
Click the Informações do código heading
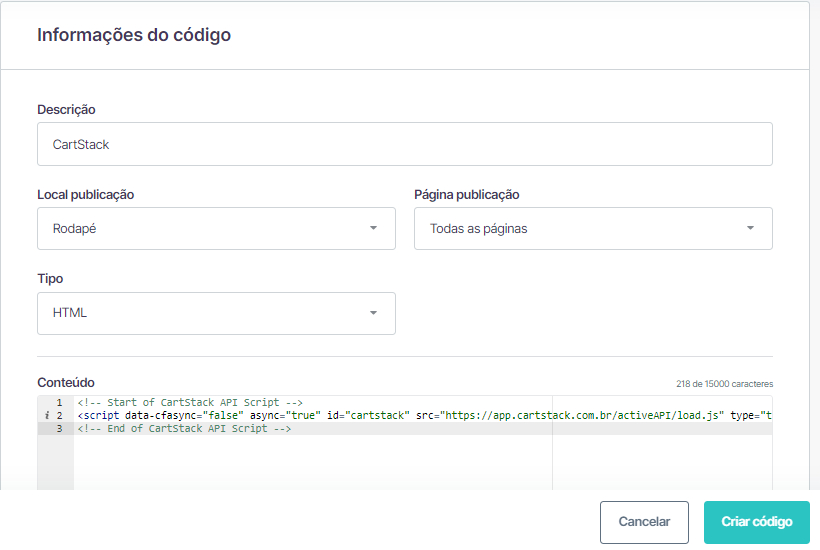[x=134, y=35]
